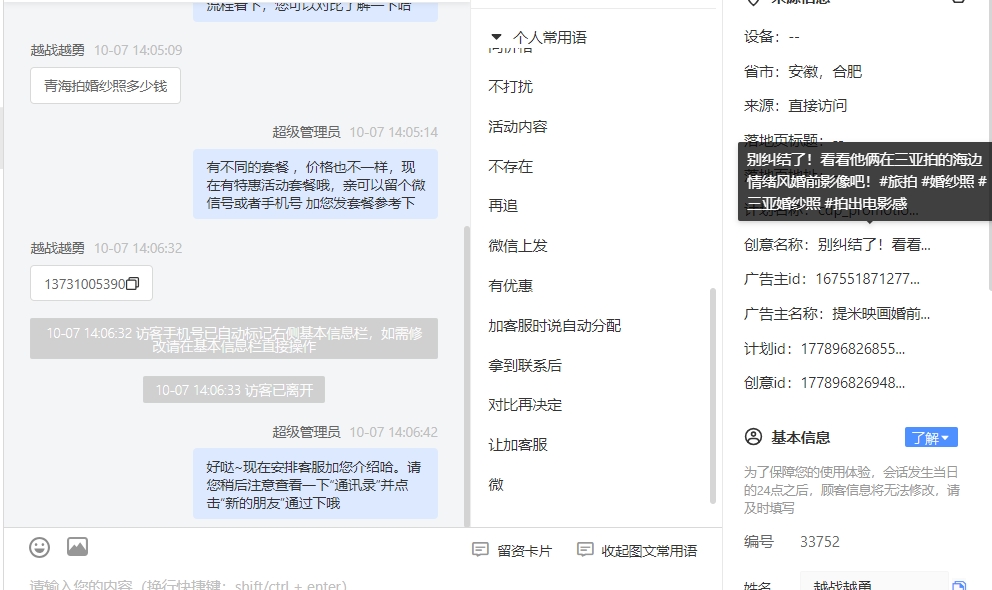Click 超级管理员 label at 14:06:42
992x590 pixels.
click(306, 432)
